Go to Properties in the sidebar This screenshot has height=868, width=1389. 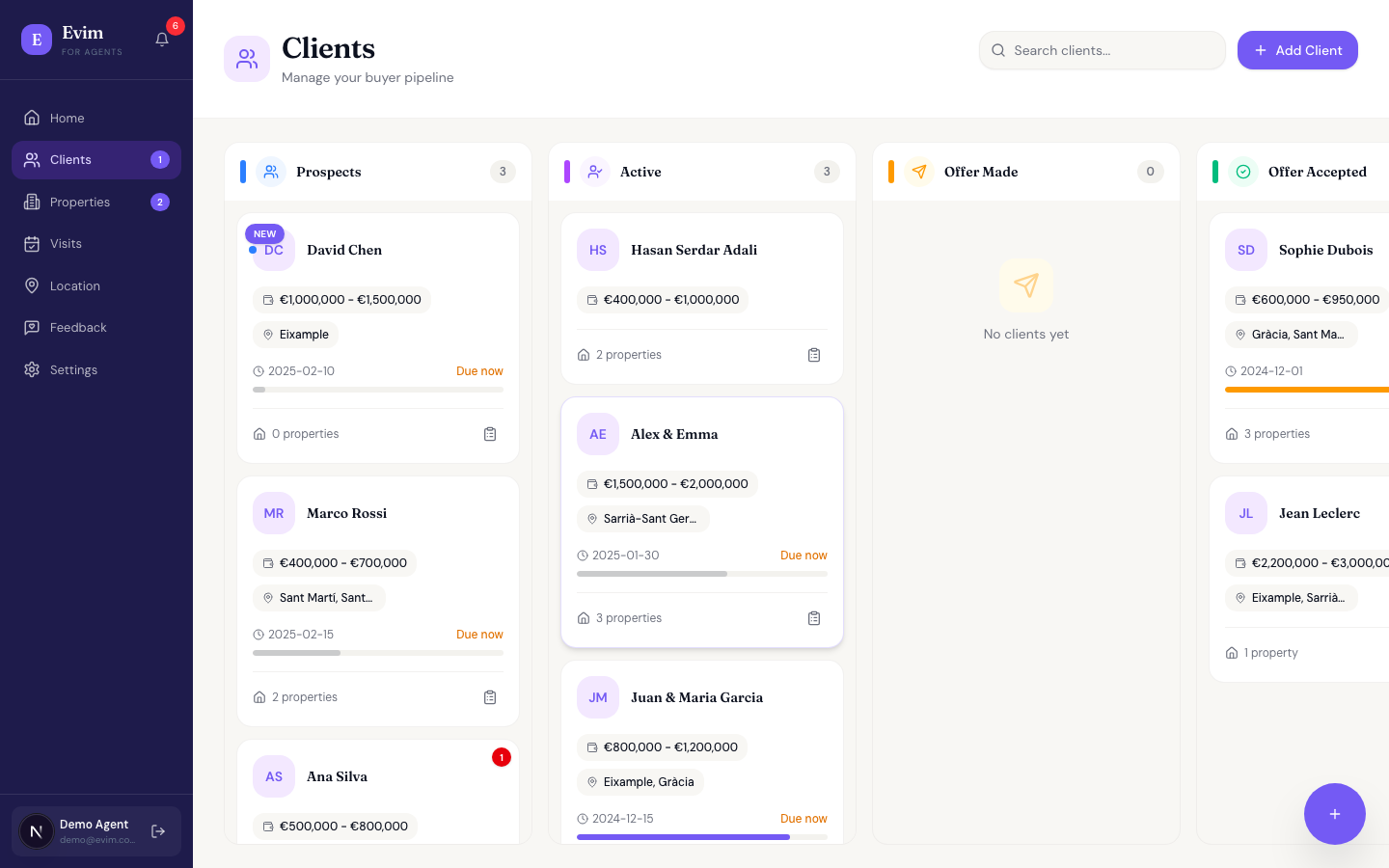coord(80,202)
